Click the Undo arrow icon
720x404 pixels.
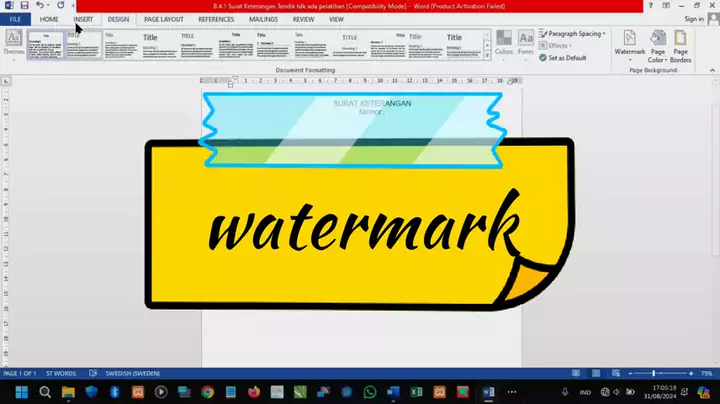[x=39, y=6]
